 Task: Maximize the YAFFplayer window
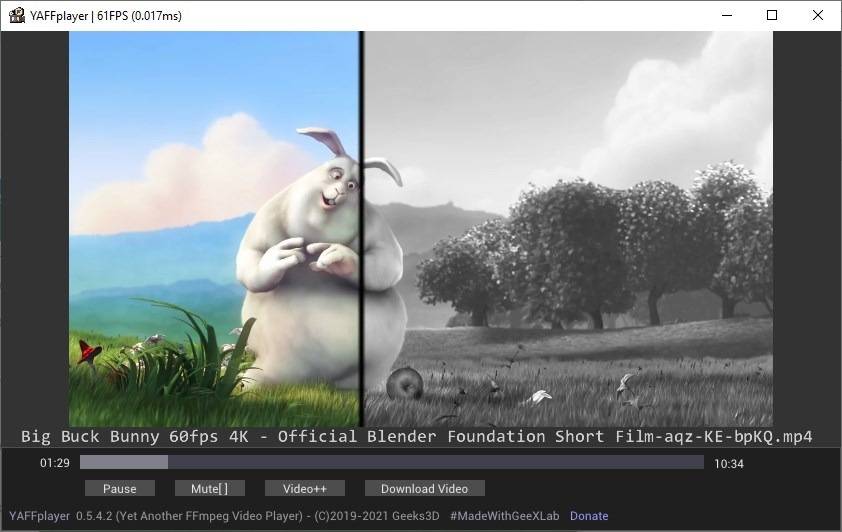tap(772, 15)
